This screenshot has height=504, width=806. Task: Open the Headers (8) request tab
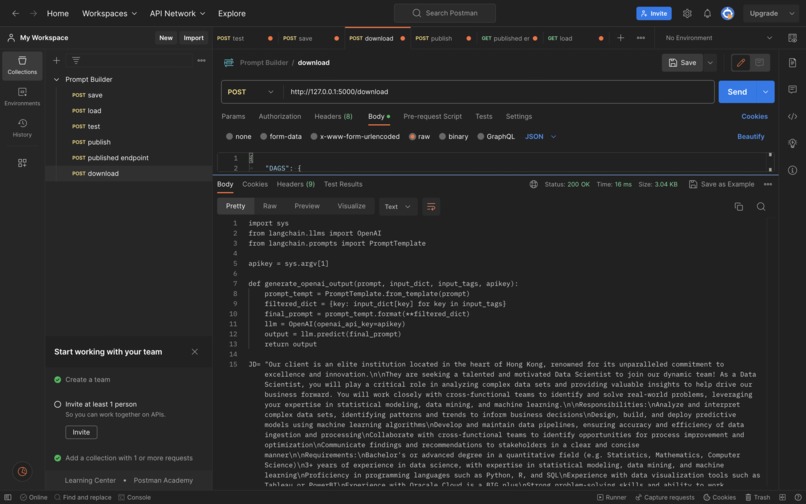click(x=333, y=116)
